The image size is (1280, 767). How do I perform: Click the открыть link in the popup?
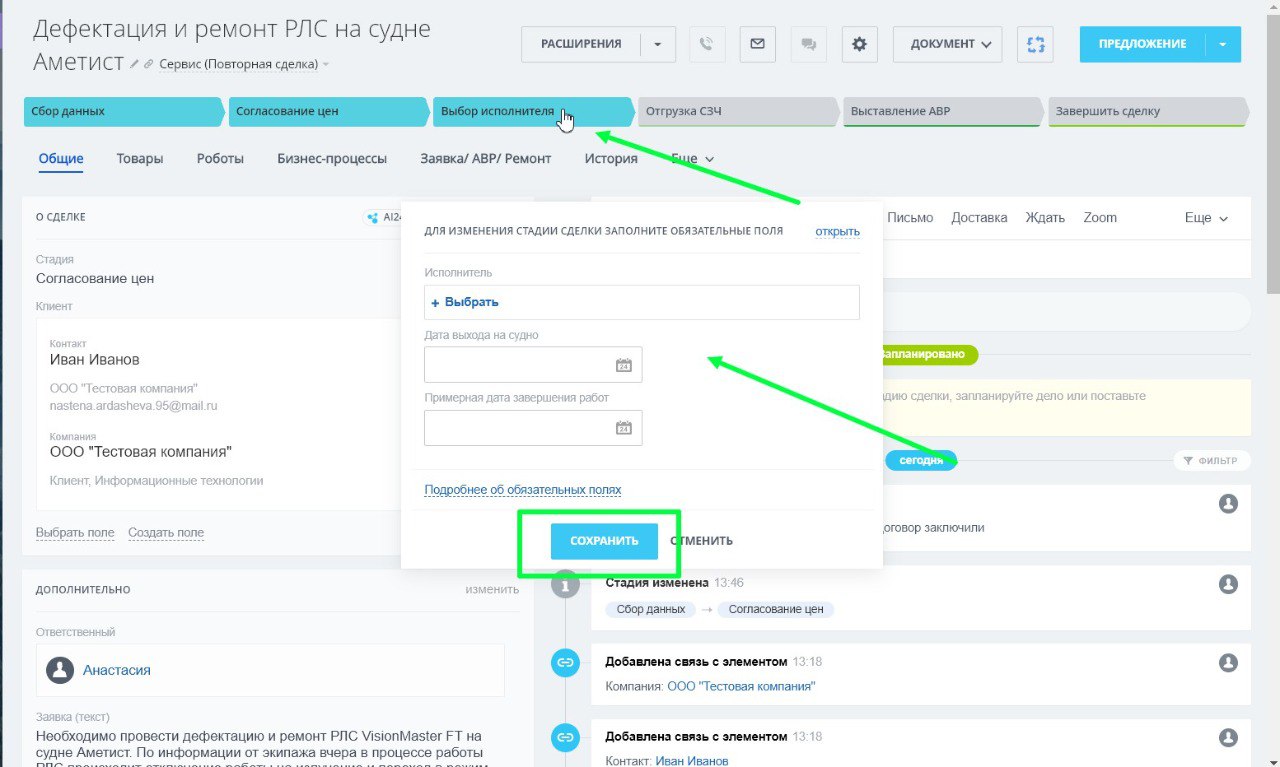pyautogui.click(x=837, y=231)
